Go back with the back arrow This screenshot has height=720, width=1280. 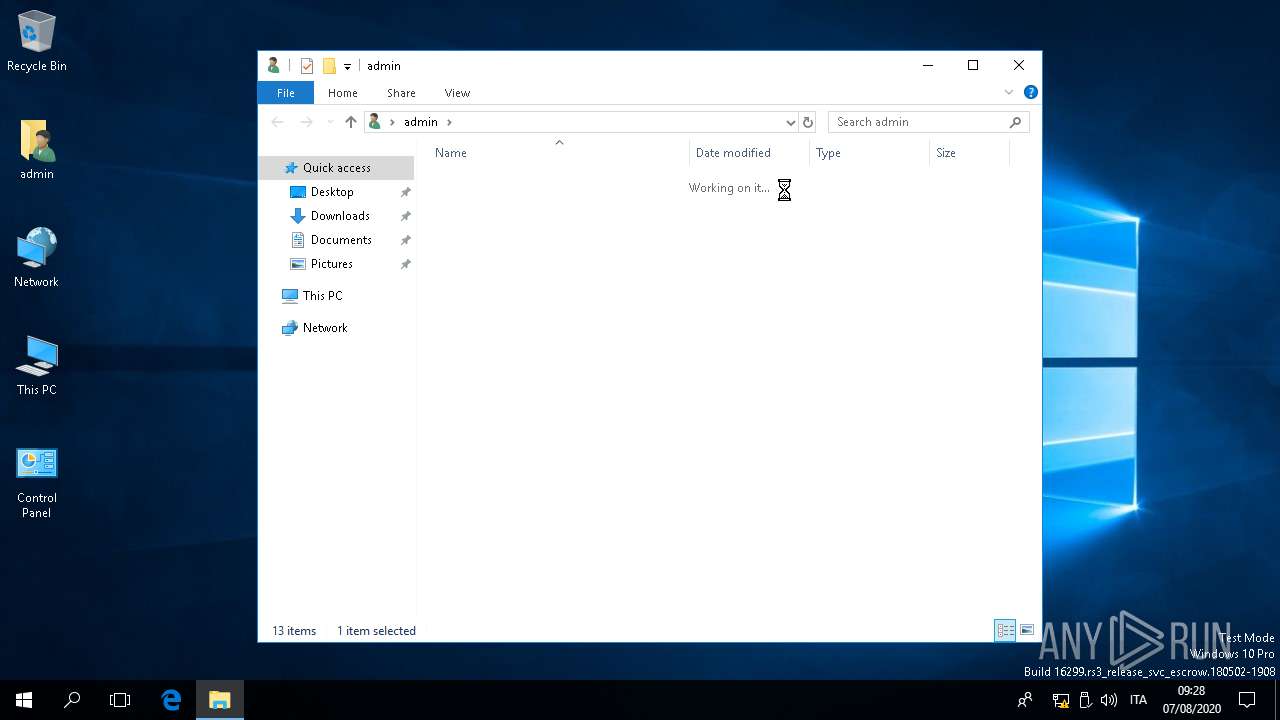click(278, 122)
